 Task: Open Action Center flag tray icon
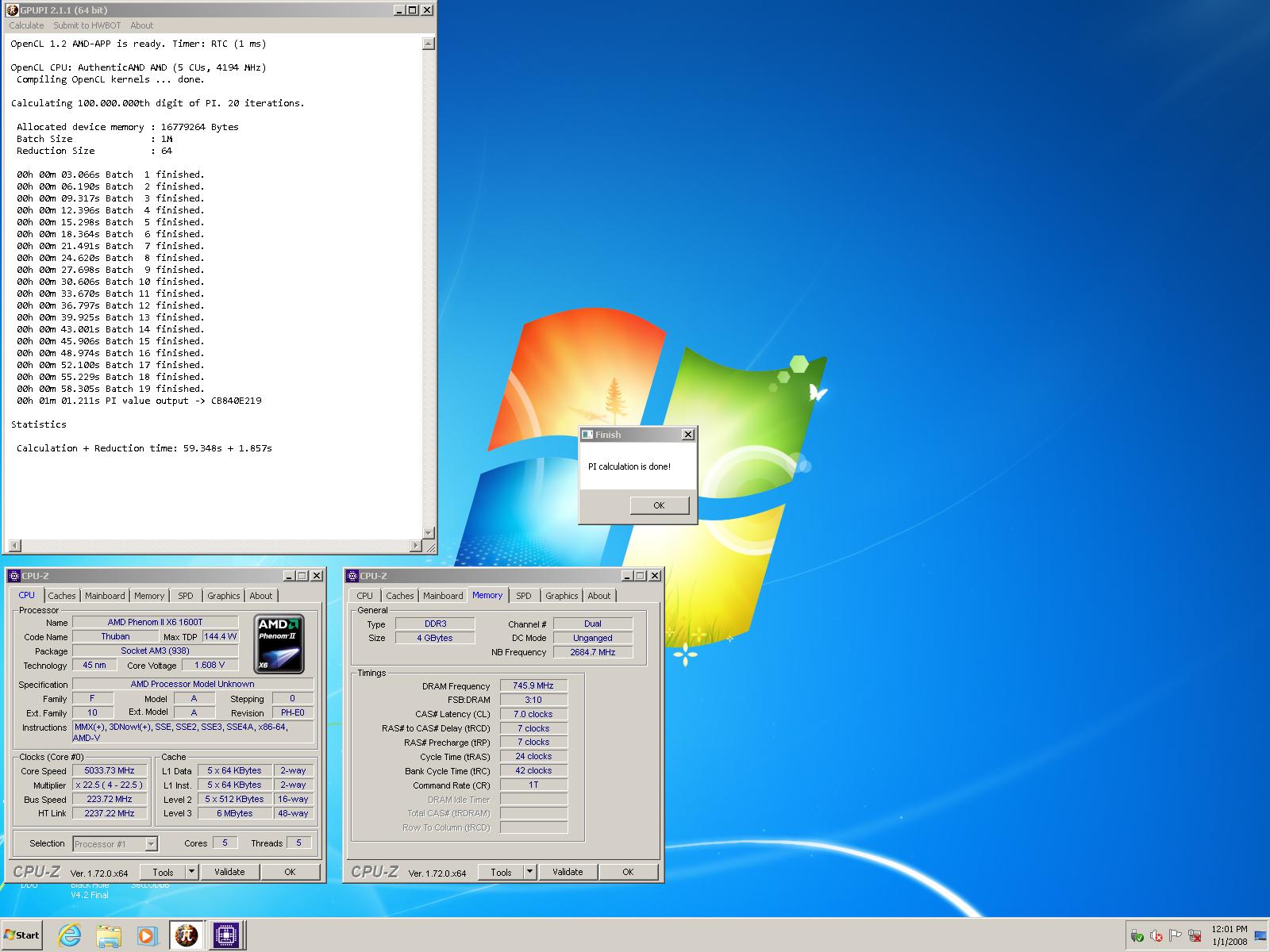coord(1176,936)
